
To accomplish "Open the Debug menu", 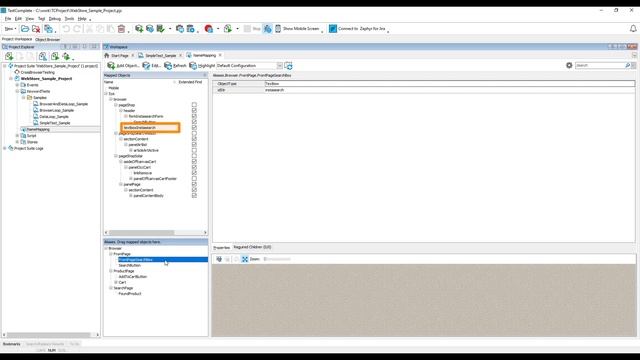I will click(x=54, y=19).
